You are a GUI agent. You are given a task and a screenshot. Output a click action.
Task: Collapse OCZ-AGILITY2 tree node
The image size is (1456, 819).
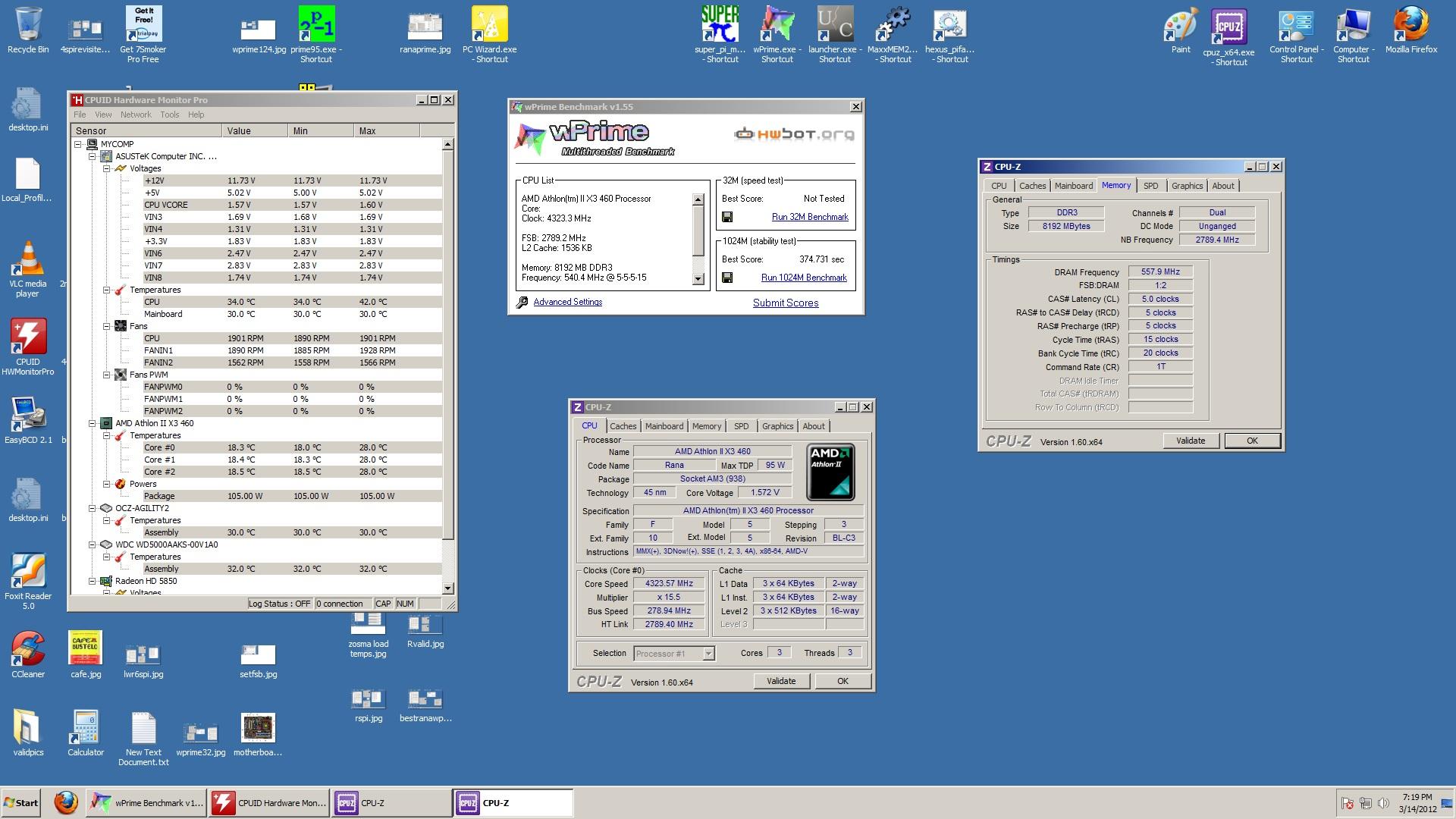coord(92,508)
